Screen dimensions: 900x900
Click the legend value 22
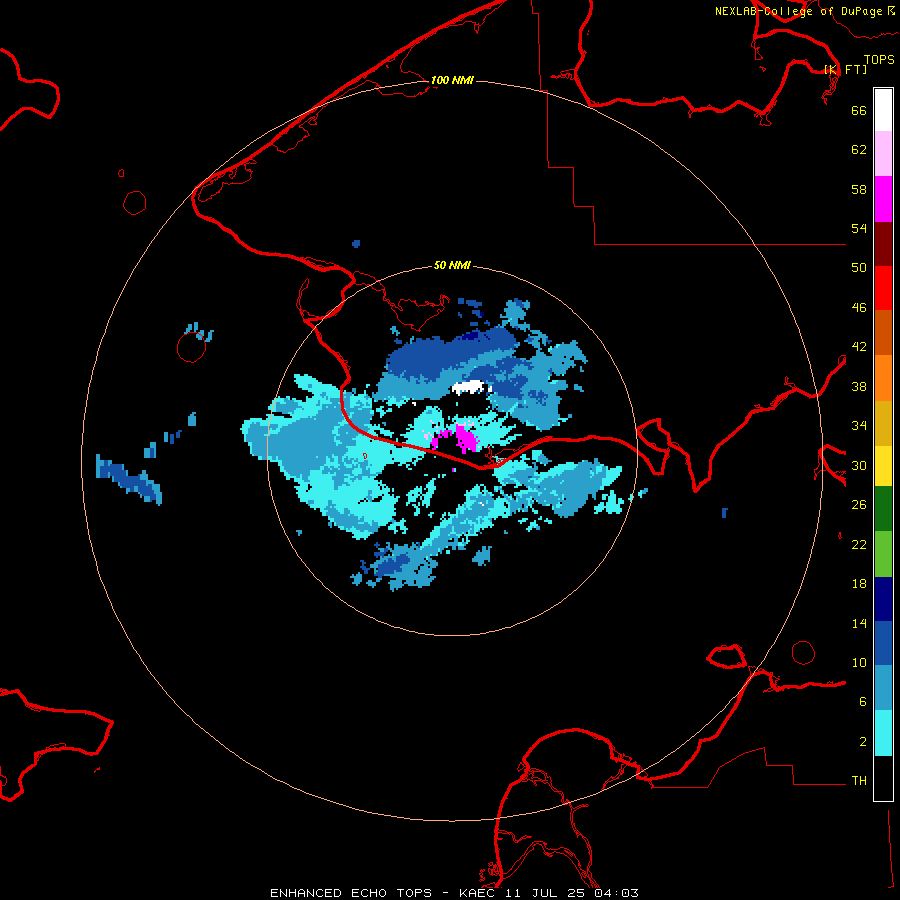(859, 545)
